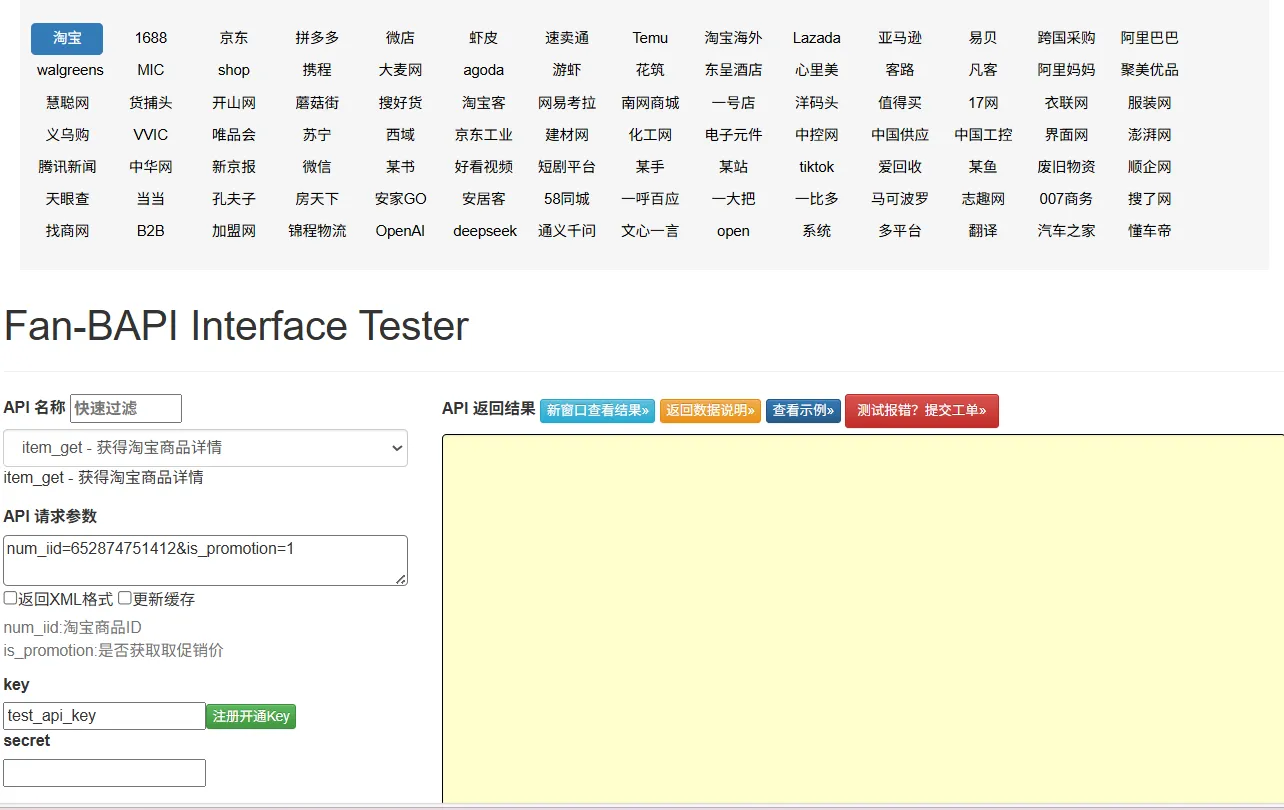Open the Lazada link
The width and height of the screenshot is (1284, 810).
[x=816, y=37]
